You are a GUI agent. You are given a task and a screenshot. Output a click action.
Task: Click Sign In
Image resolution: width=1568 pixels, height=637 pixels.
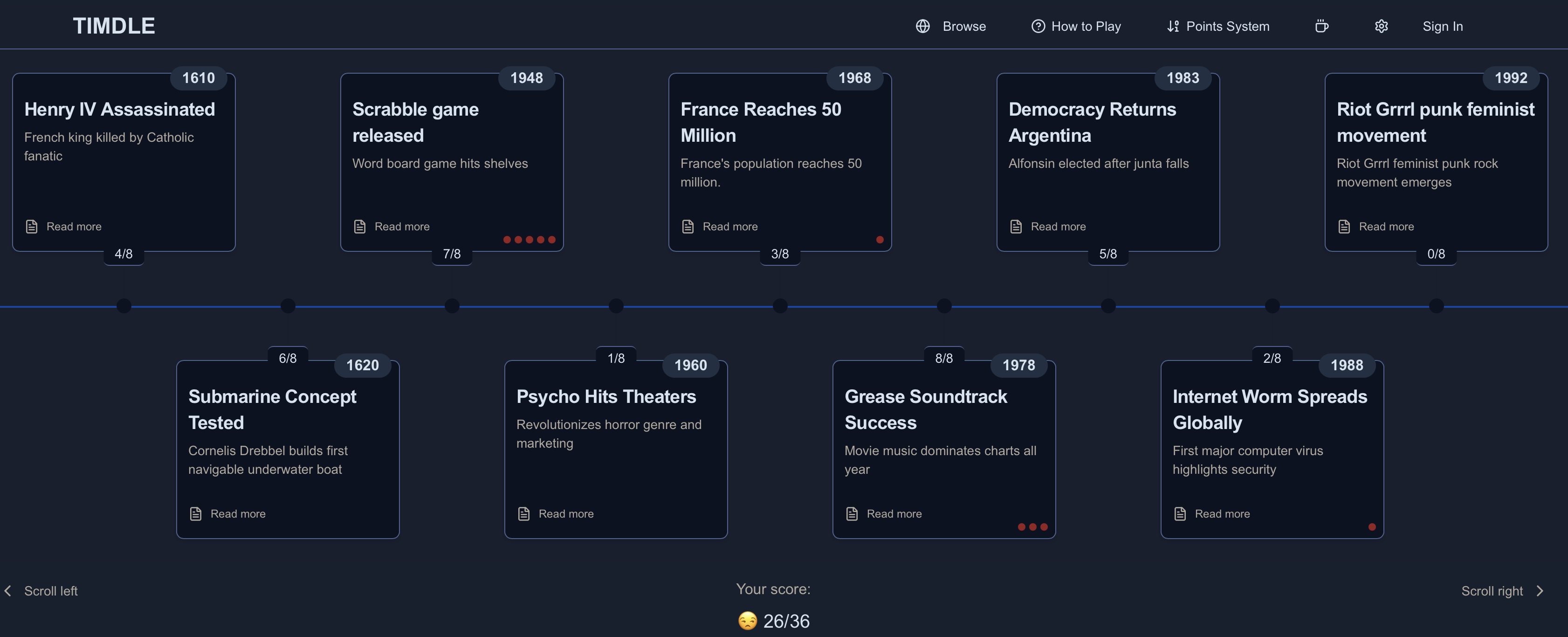1442,26
